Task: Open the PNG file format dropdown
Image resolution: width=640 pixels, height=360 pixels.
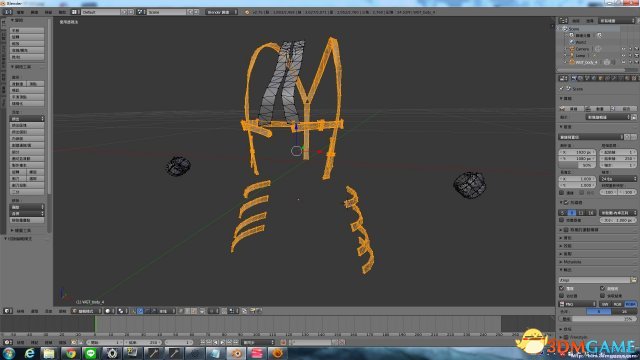Action: click(577, 304)
